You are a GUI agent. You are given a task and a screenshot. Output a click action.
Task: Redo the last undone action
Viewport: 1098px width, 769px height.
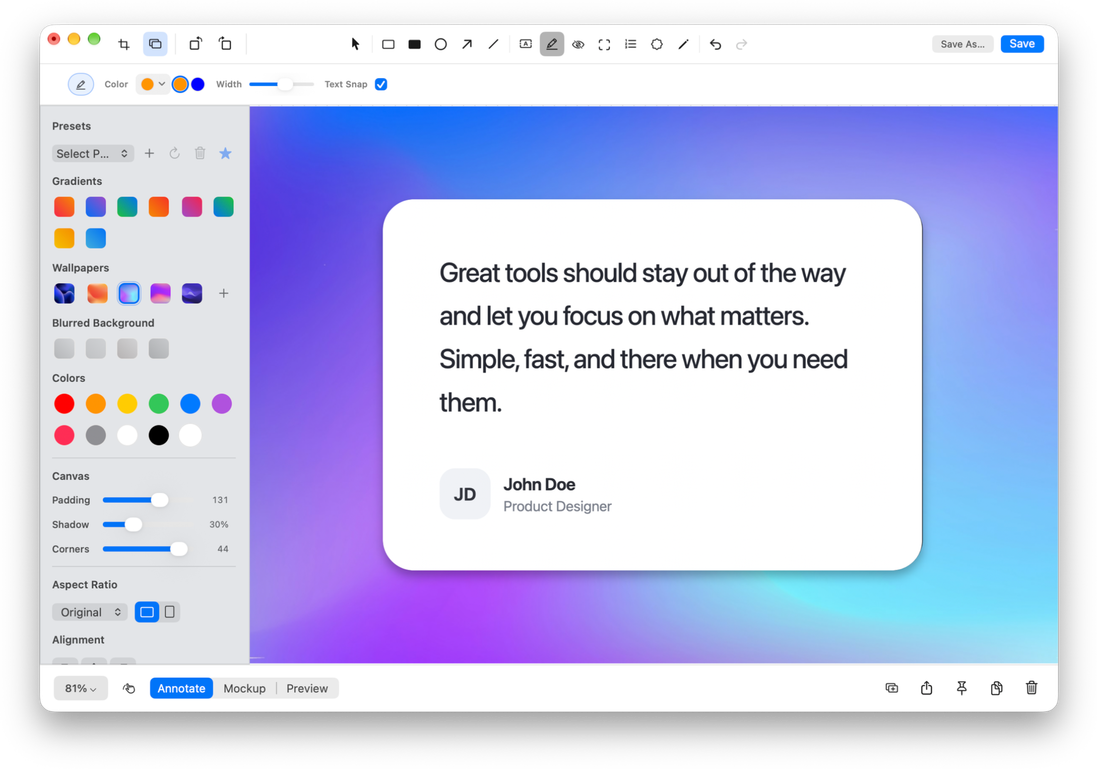[742, 44]
